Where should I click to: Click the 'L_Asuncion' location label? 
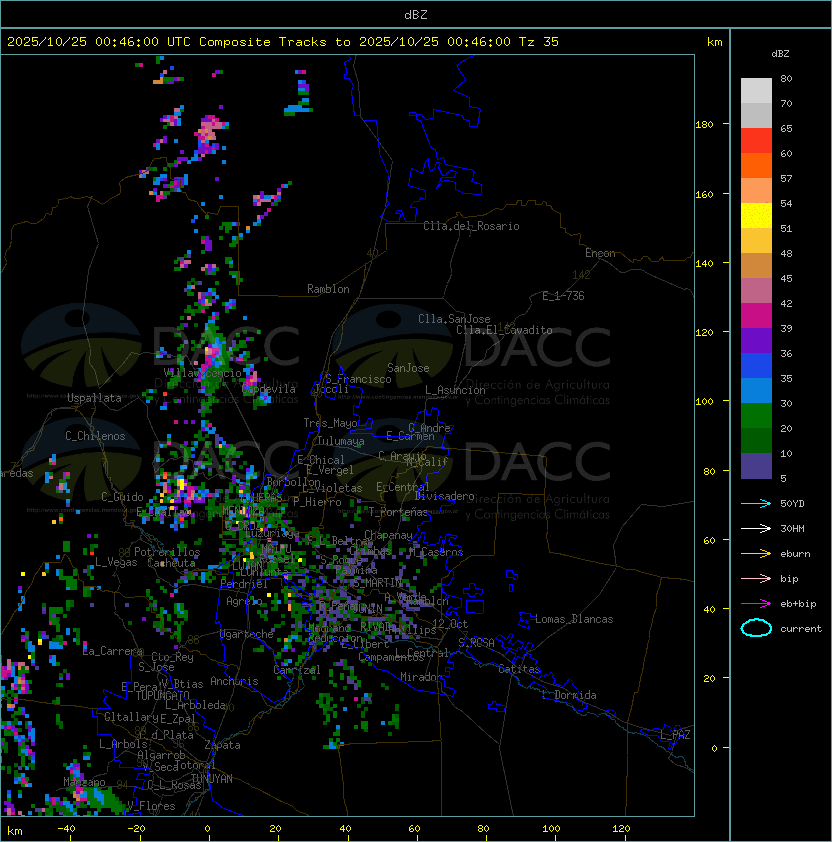[455, 390]
